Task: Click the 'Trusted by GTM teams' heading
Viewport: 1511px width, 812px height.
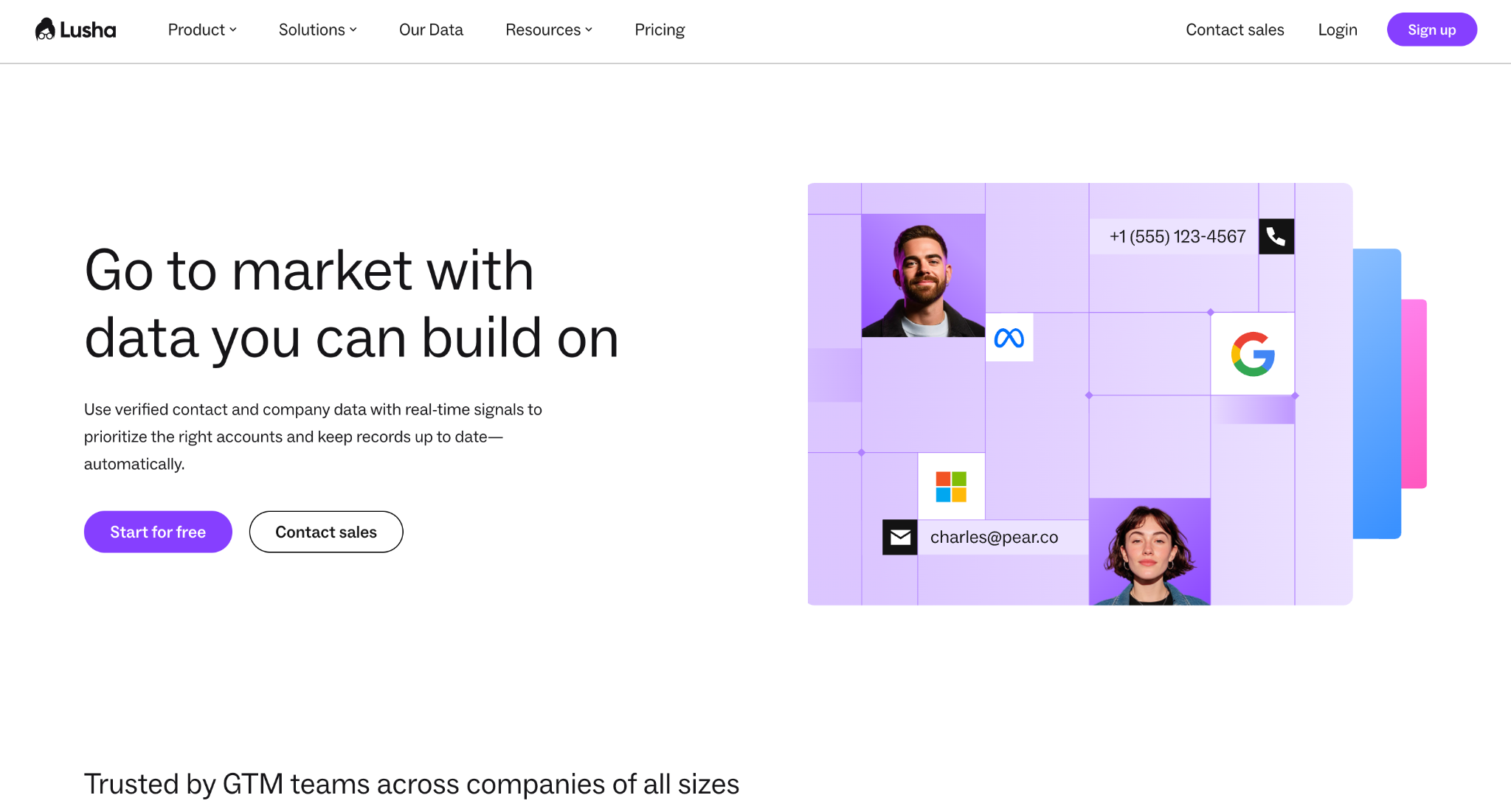Action: click(x=412, y=784)
